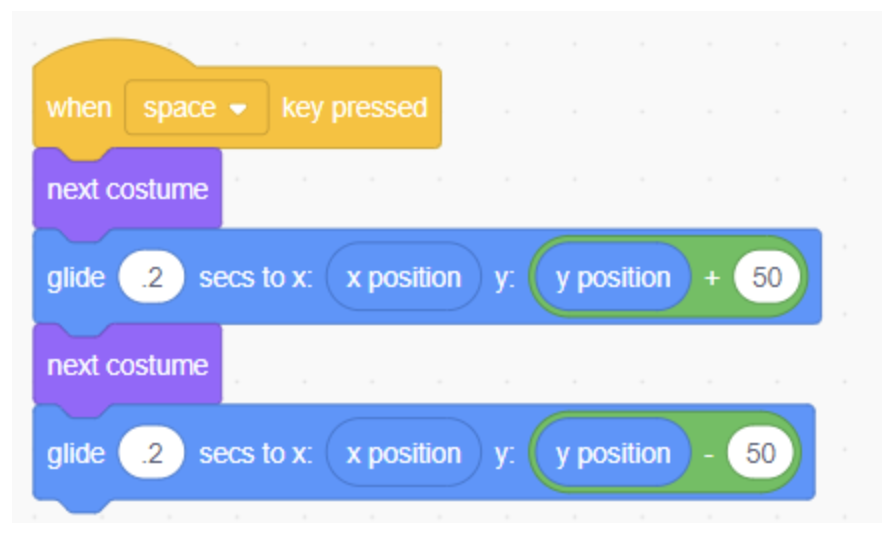Select the 'x position' reporter in second glide block
896x538 pixels.
(403, 453)
